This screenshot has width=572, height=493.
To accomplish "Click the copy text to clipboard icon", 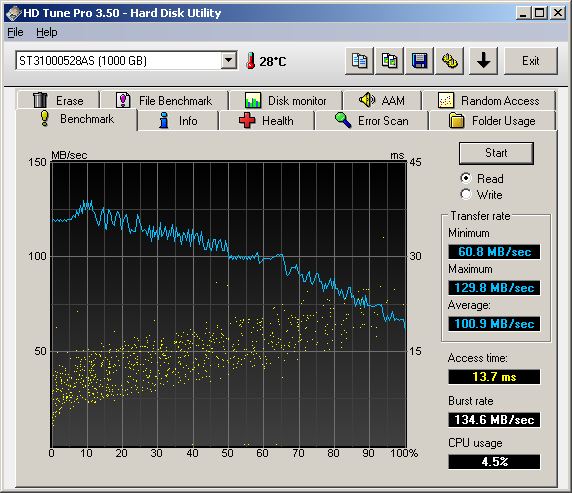I will [x=359, y=61].
